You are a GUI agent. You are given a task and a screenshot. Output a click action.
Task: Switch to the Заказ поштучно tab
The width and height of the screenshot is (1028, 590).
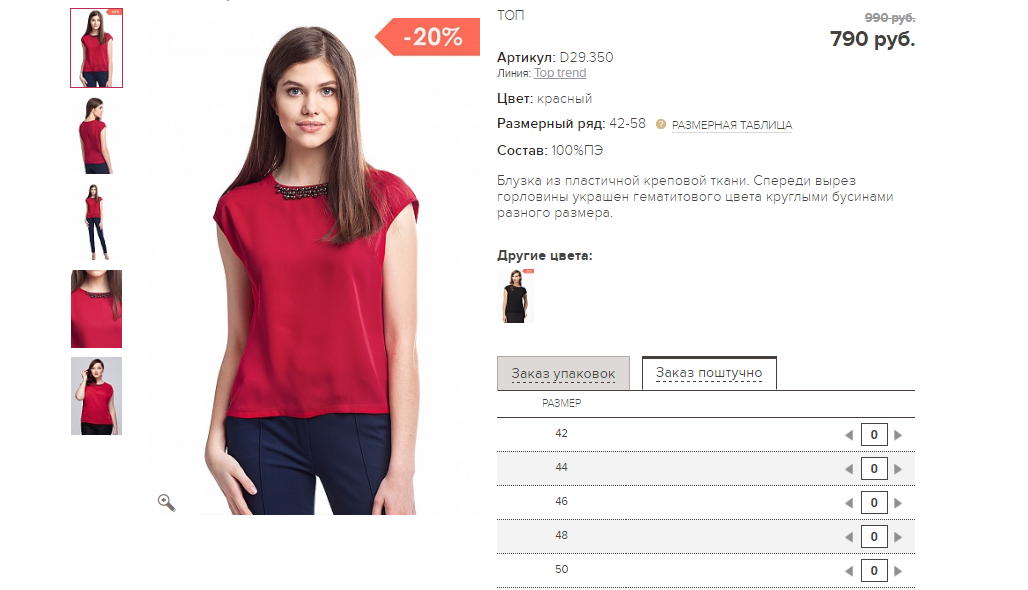tap(709, 373)
